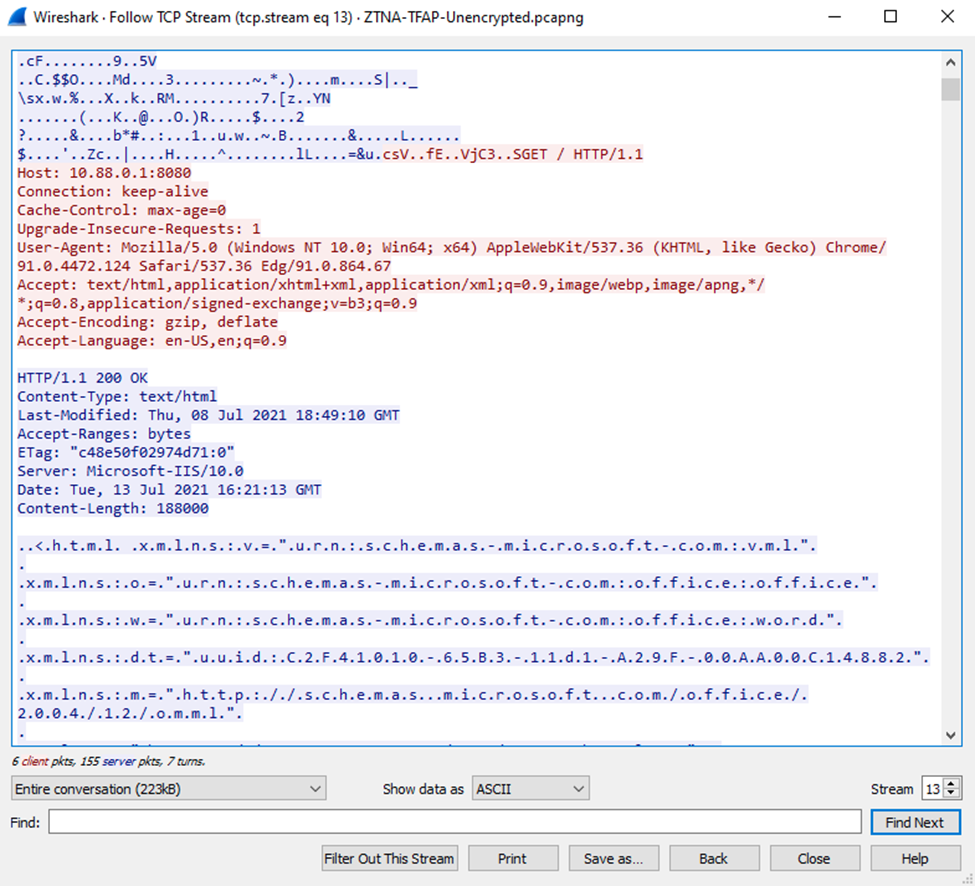Click the xmlns:dt uuid C2F41010 line
Image resolution: width=975 pixels, height=886 pixels.
click(x=473, y=657)
